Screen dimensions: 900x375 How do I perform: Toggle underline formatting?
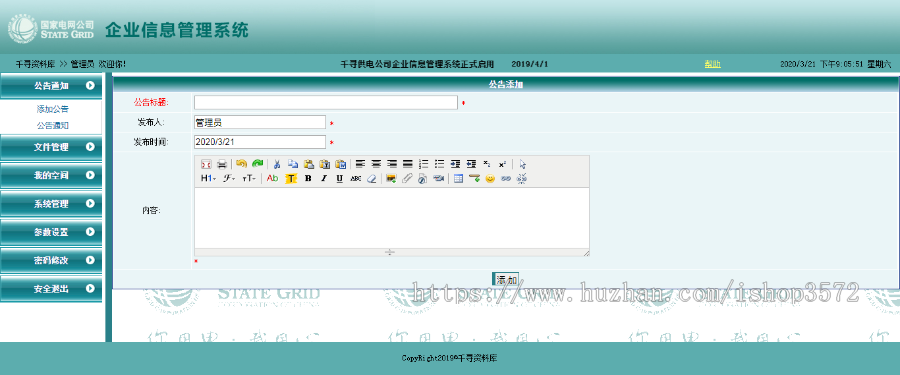tap(339, 178)
